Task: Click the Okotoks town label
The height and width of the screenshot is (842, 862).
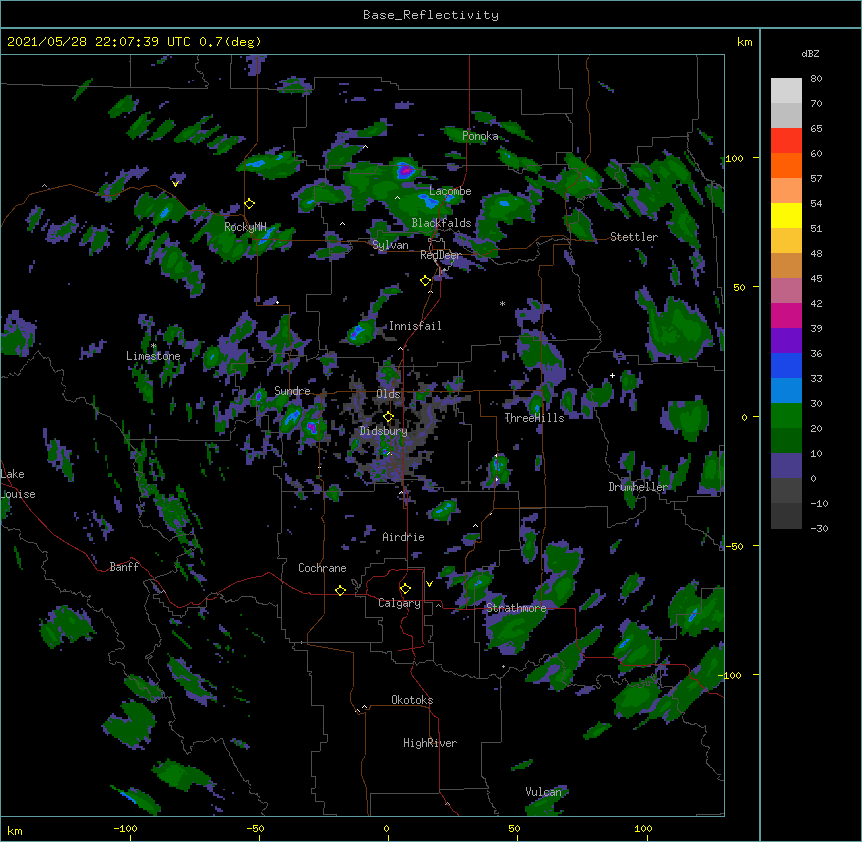Action: (x=412, y=700)
